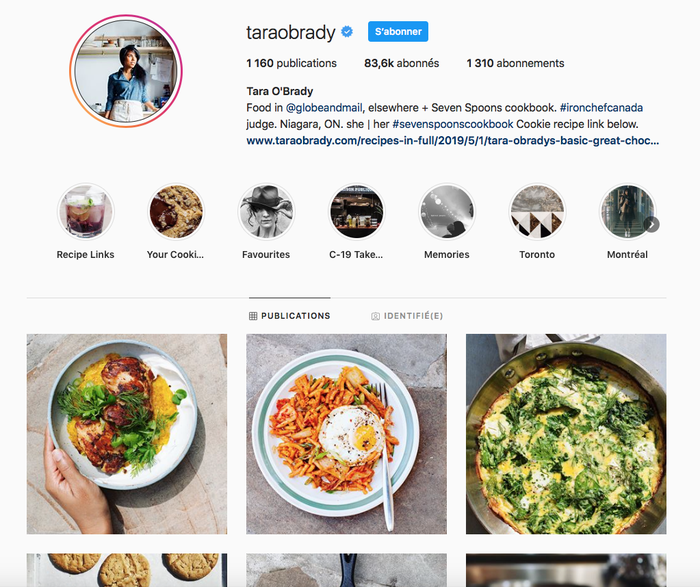
Task: Open the taraobrady.com recipe link
Action: coord(453,141)
